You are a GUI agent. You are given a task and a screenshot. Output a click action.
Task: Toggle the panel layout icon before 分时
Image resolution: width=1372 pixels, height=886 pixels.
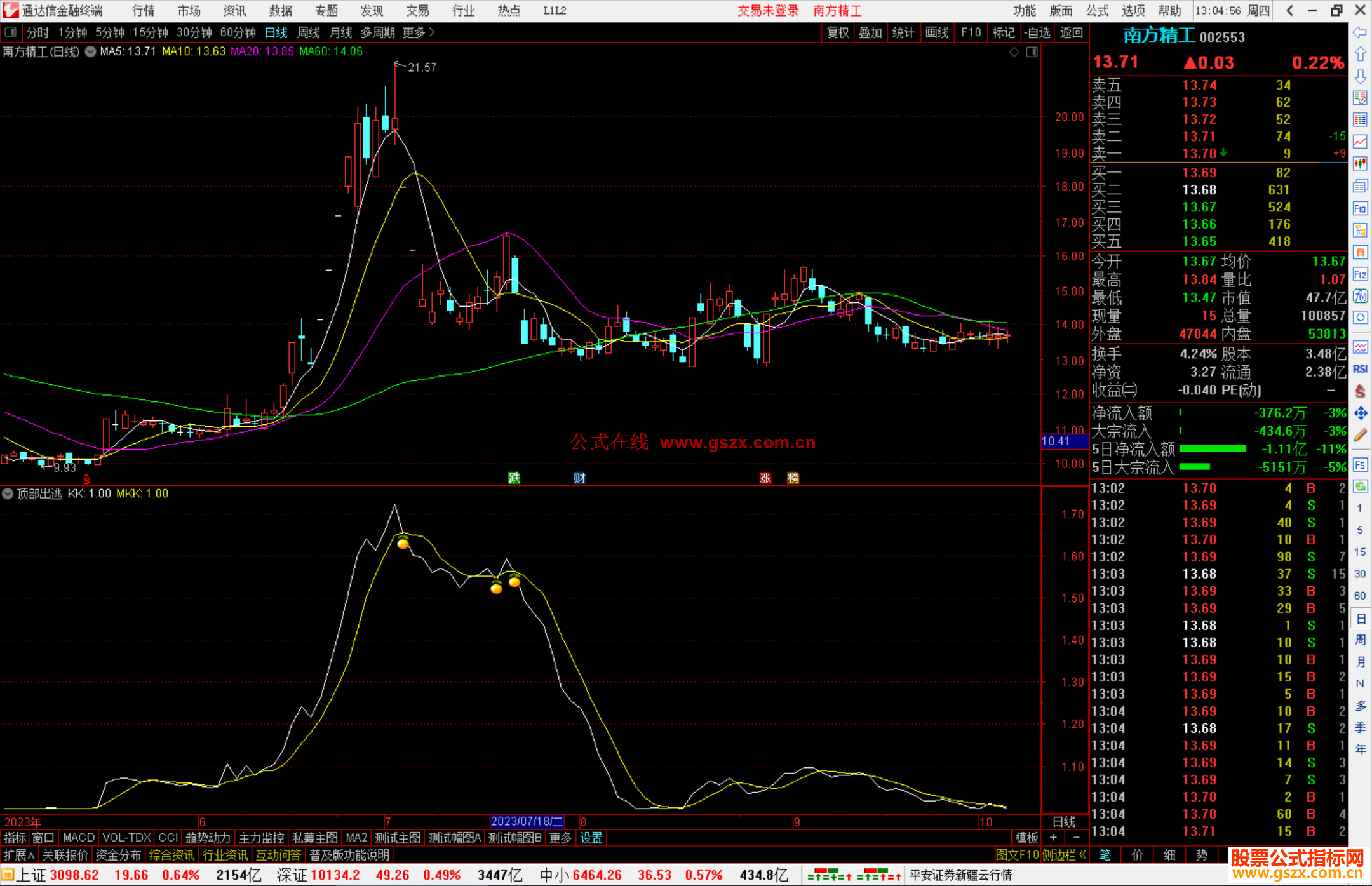point(11,32)
